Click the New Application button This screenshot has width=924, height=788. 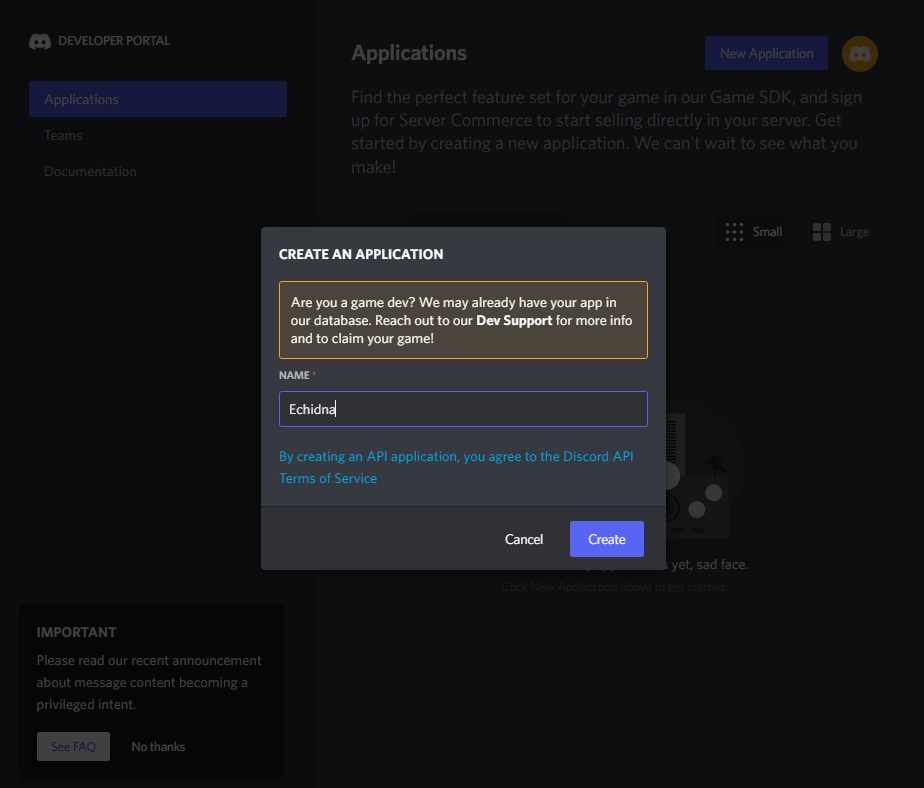point(766,53)
